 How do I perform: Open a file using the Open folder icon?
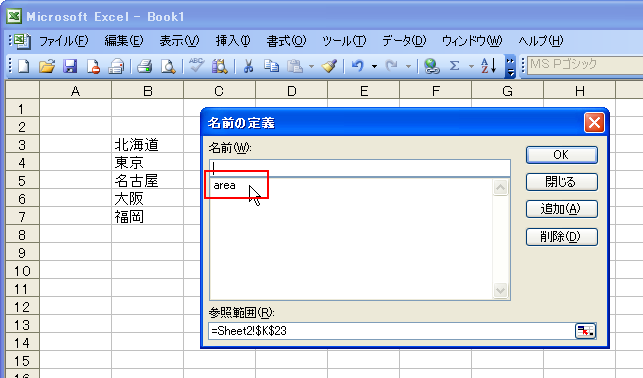pos(47,66)
